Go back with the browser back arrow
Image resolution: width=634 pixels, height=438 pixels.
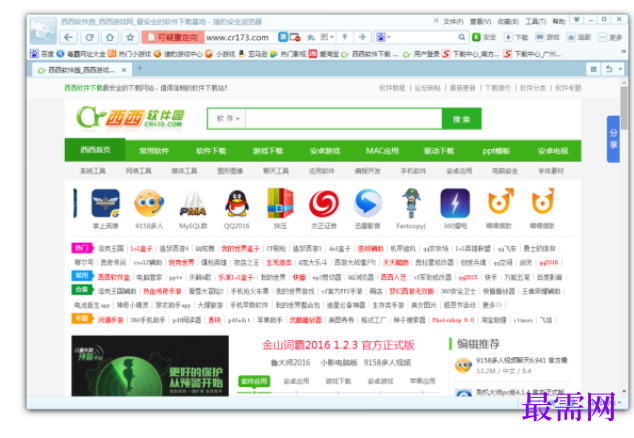(x=68, y=37)
